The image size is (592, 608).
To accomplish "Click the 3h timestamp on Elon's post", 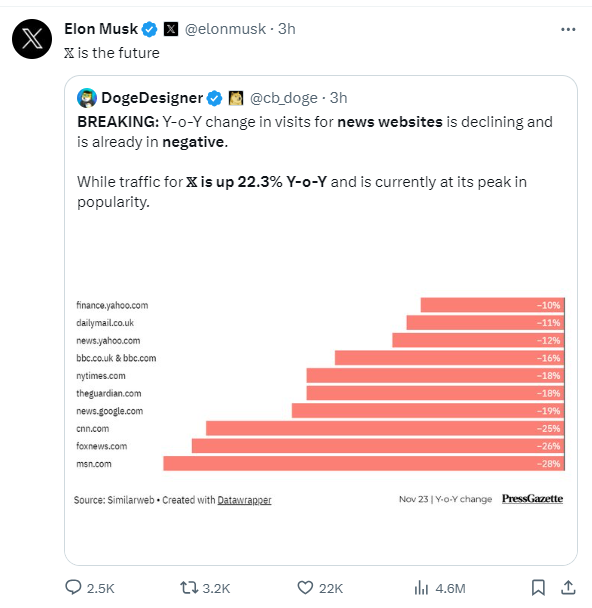I will click(287, 29).
